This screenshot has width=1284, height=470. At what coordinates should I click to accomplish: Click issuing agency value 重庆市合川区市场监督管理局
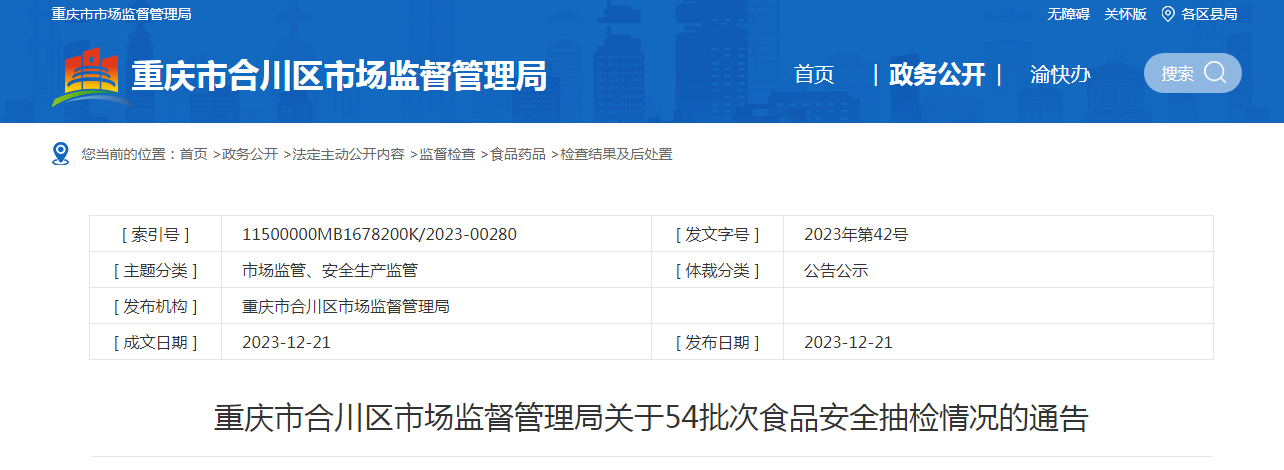(346, 306)
